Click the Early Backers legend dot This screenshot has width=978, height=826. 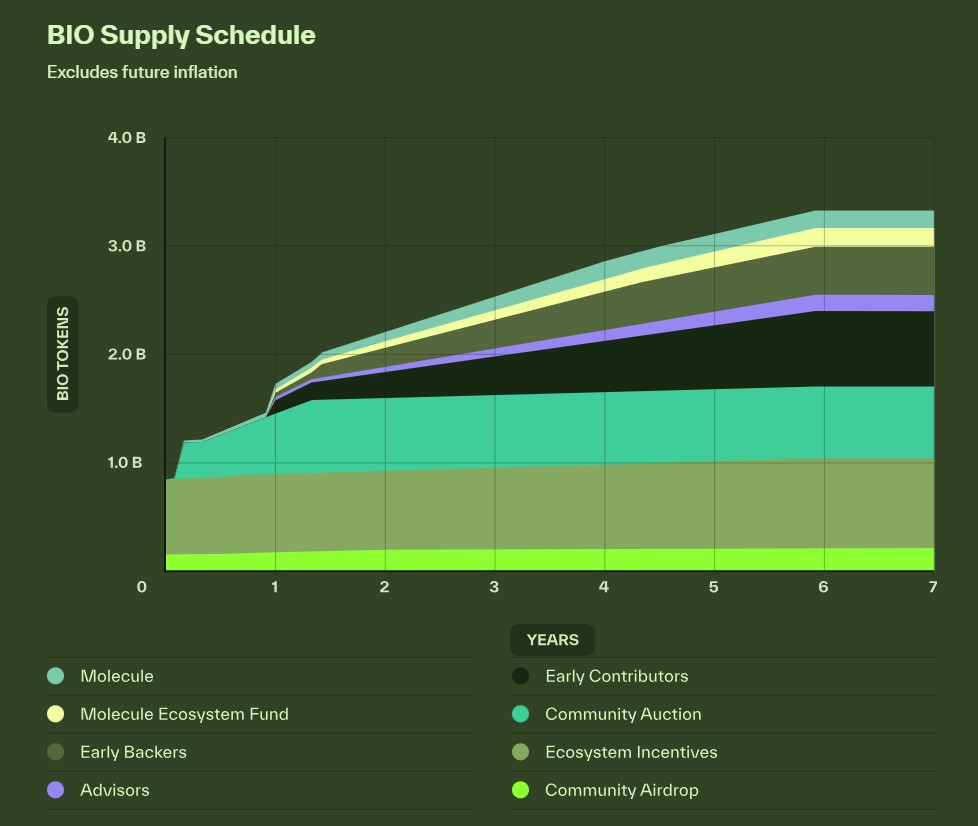click(55, 752)
